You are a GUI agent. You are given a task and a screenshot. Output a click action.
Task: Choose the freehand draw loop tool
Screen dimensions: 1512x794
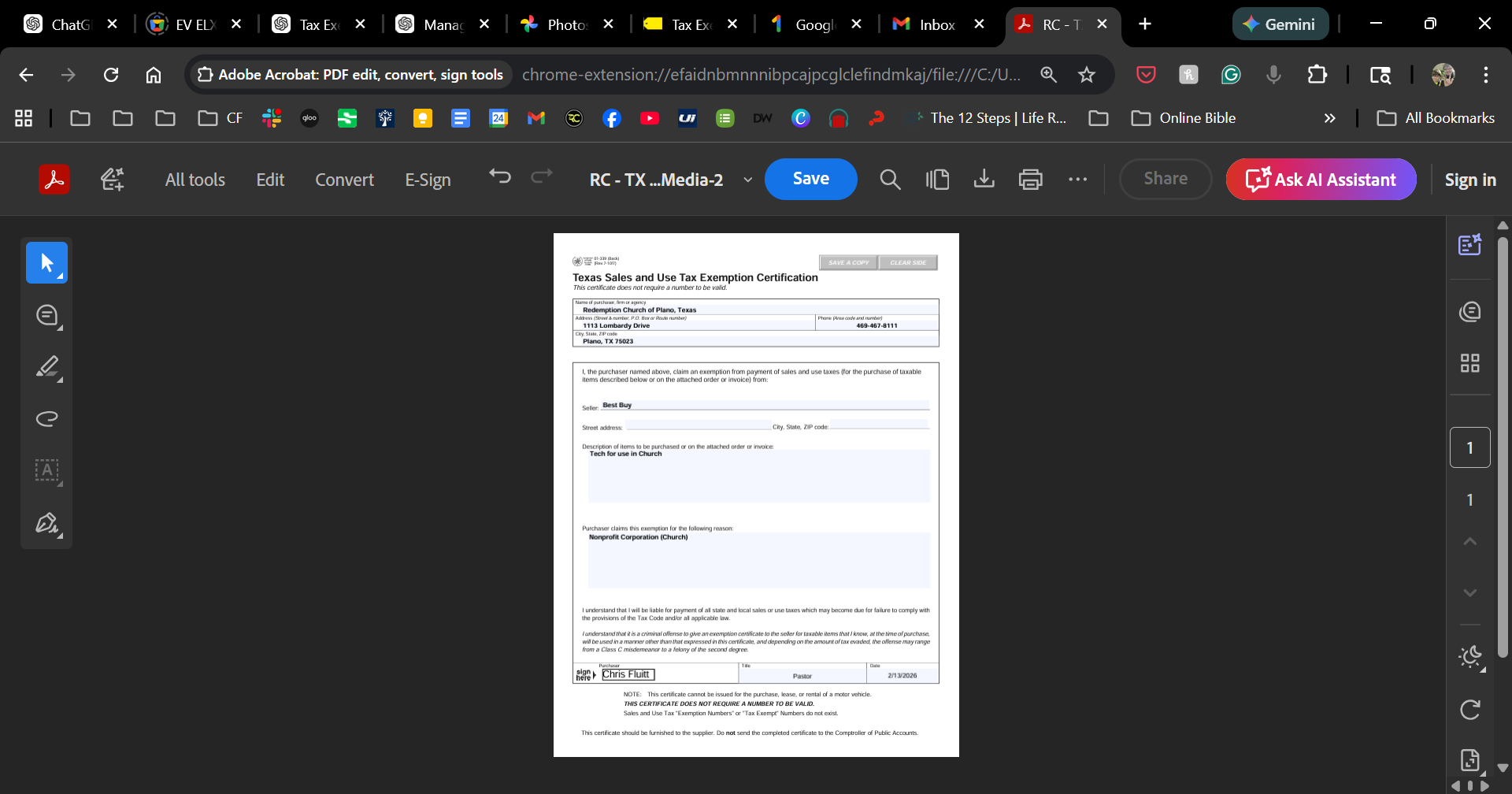pyautogui.click(x=47, y=418)
